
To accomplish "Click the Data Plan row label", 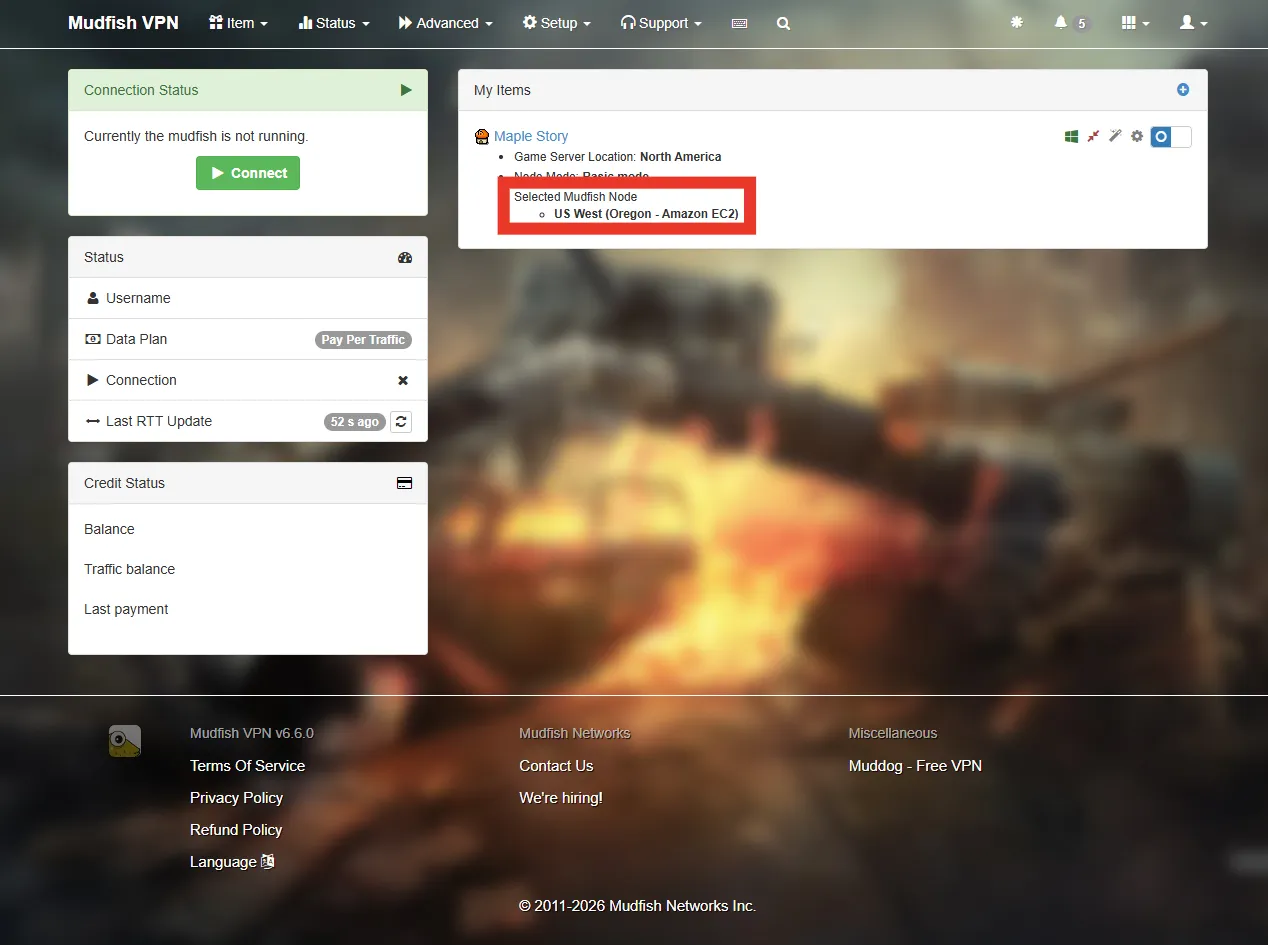I will tap(137, 339).
